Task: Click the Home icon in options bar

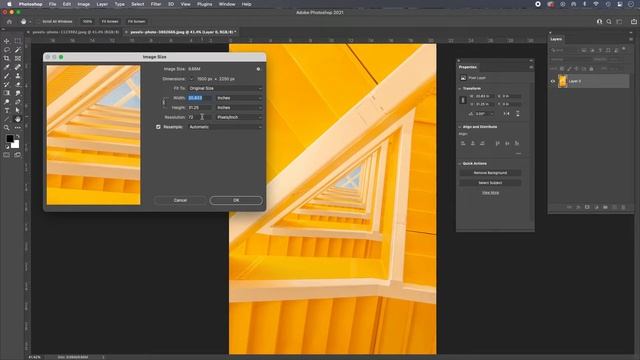Action: click(x=9, y=21)
